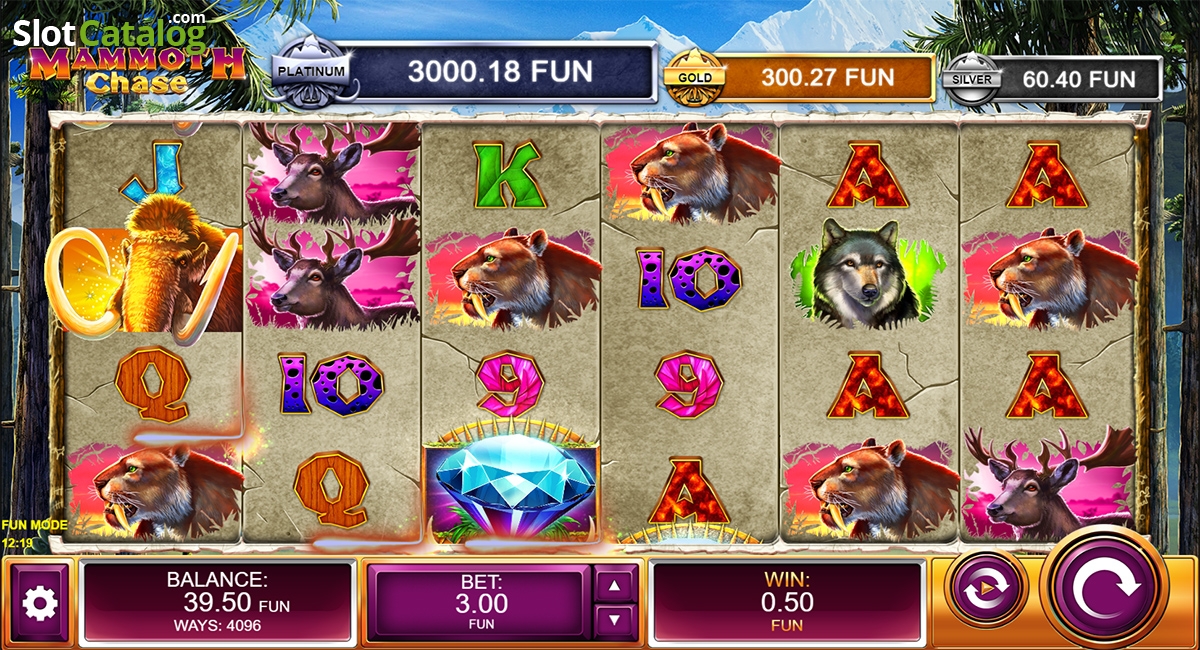Viewport: 1200px width, 650px height.
Task: Select the mammoth symbol on reel one
Action: click(x=150, y=264)
